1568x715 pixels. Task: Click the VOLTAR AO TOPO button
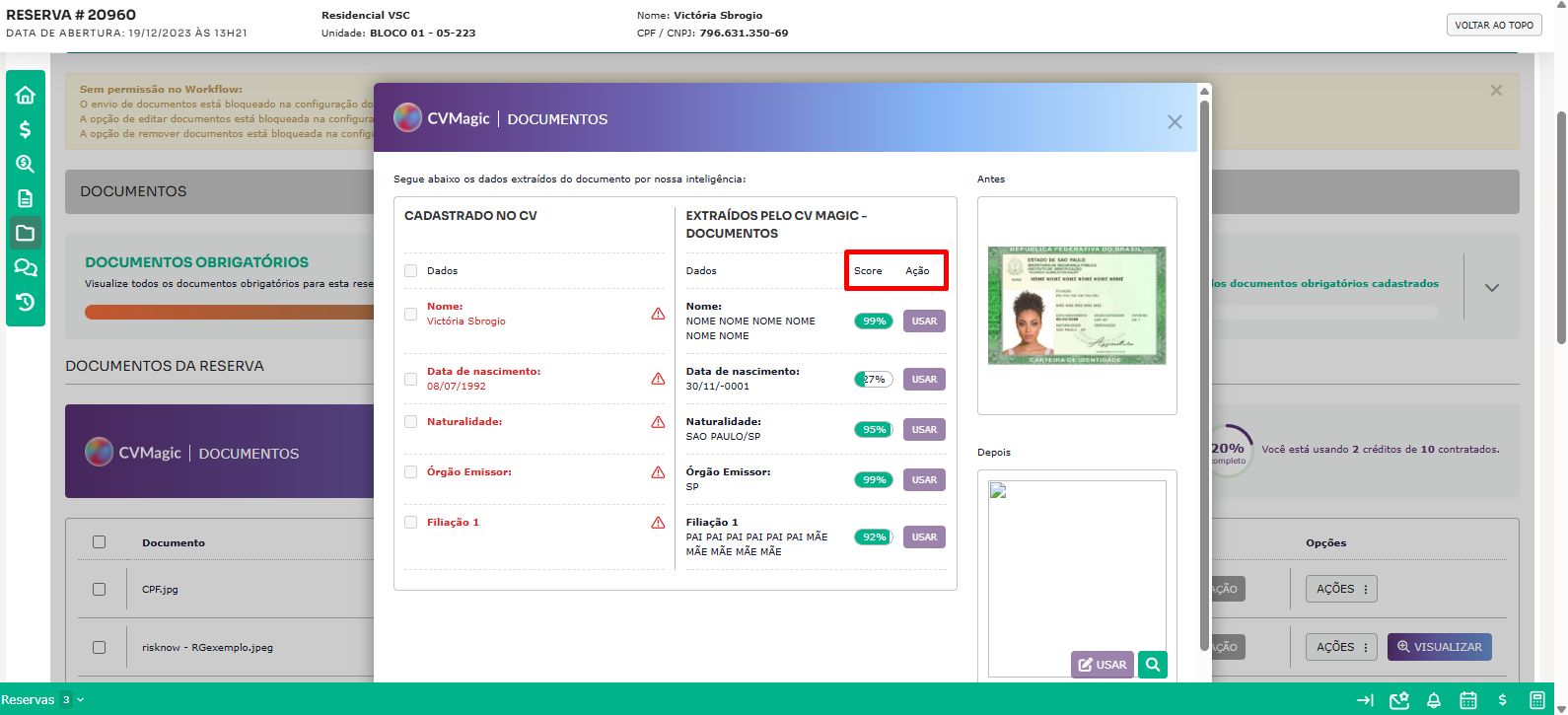point(1494,25)
